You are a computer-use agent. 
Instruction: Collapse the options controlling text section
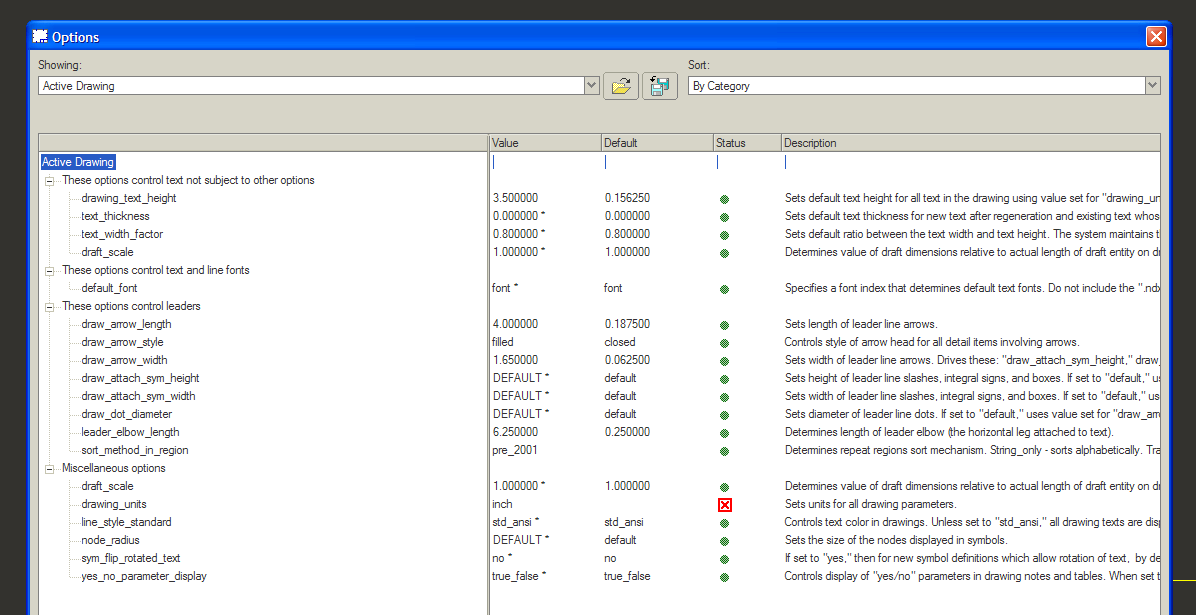point(47,180)
